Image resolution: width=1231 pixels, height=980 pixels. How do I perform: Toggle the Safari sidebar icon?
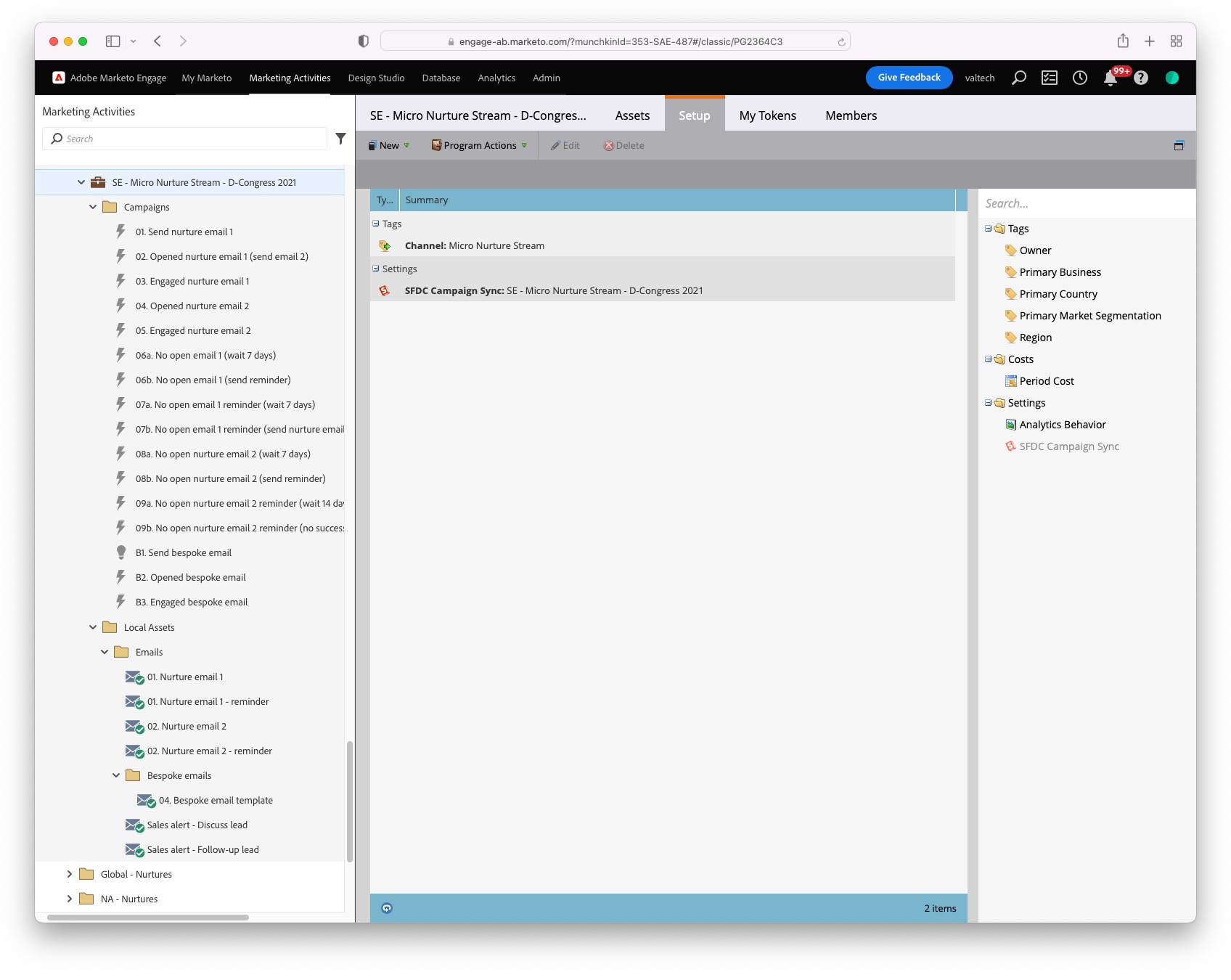pyautogui.click(x=113, y=41)
